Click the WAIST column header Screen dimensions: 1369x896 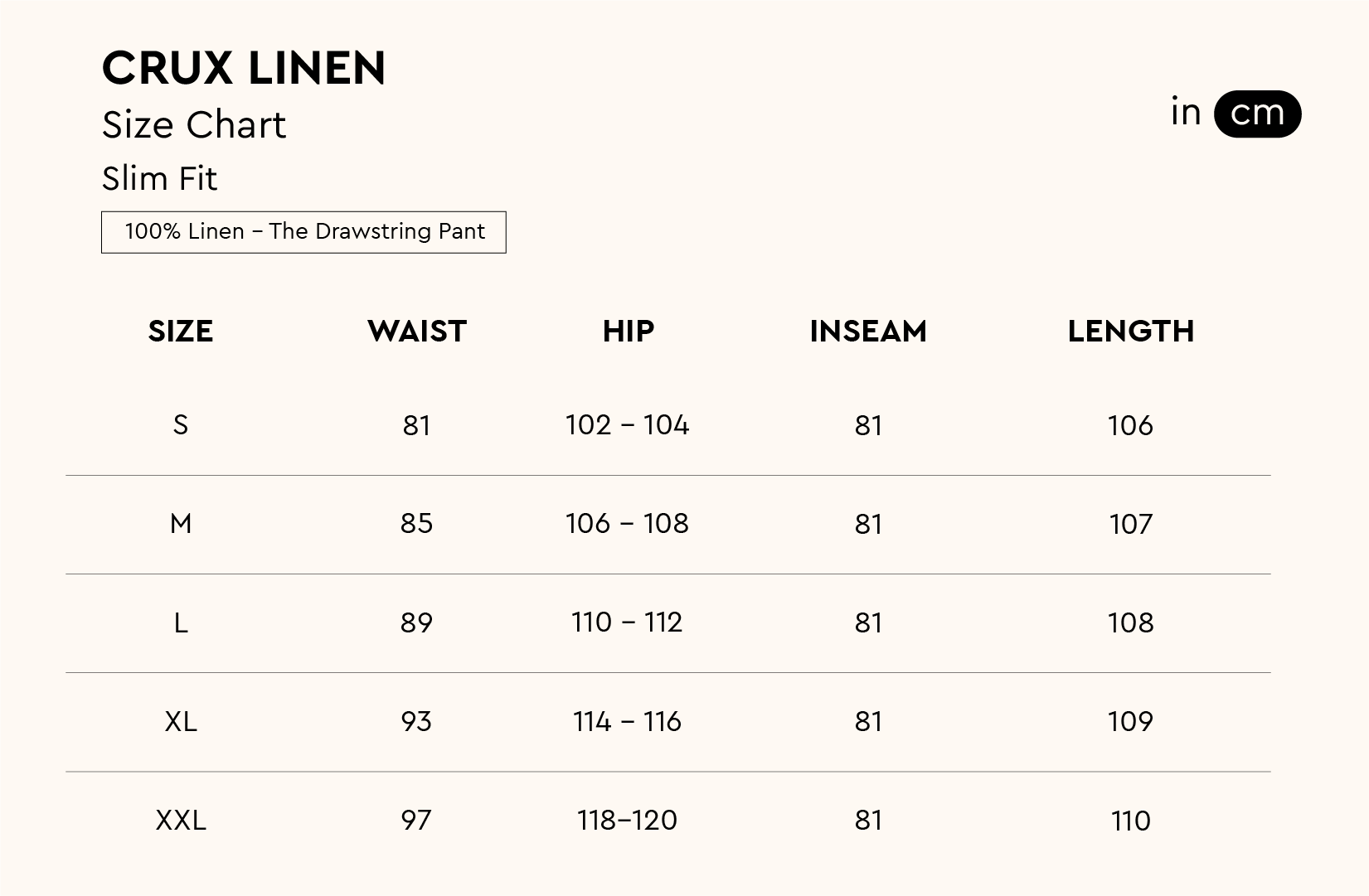click(417, 332)
